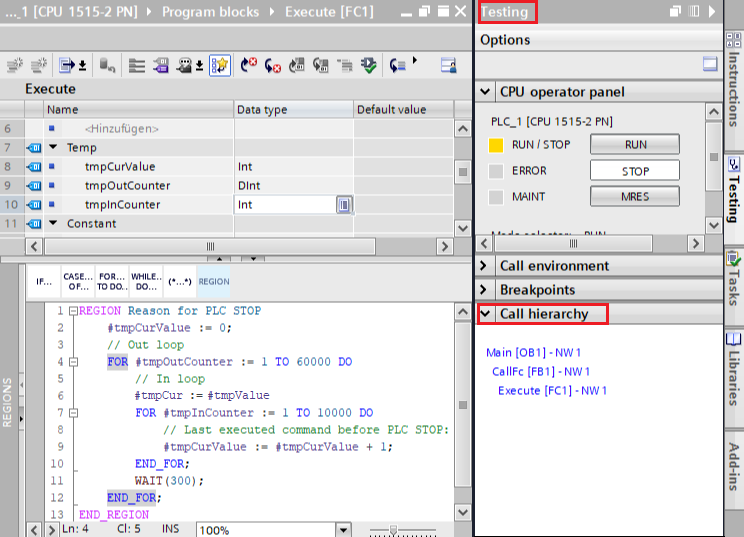744x537 pixels.
Task: Click tag icon in tmpCurValue row
Action: point(34,167)
